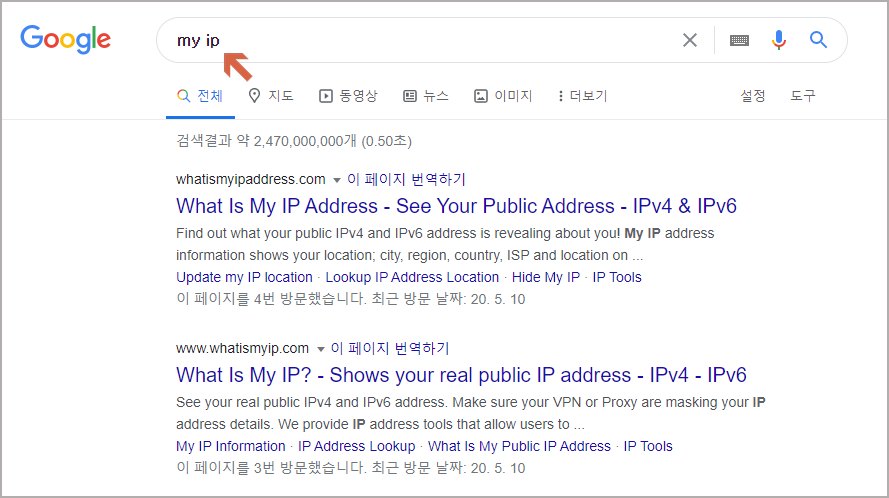The height and width of the screenshot is (498, 889).
Task: Open 'Update my IP location' sitelink
Action: pyautogui.click(x=244, y=277)
